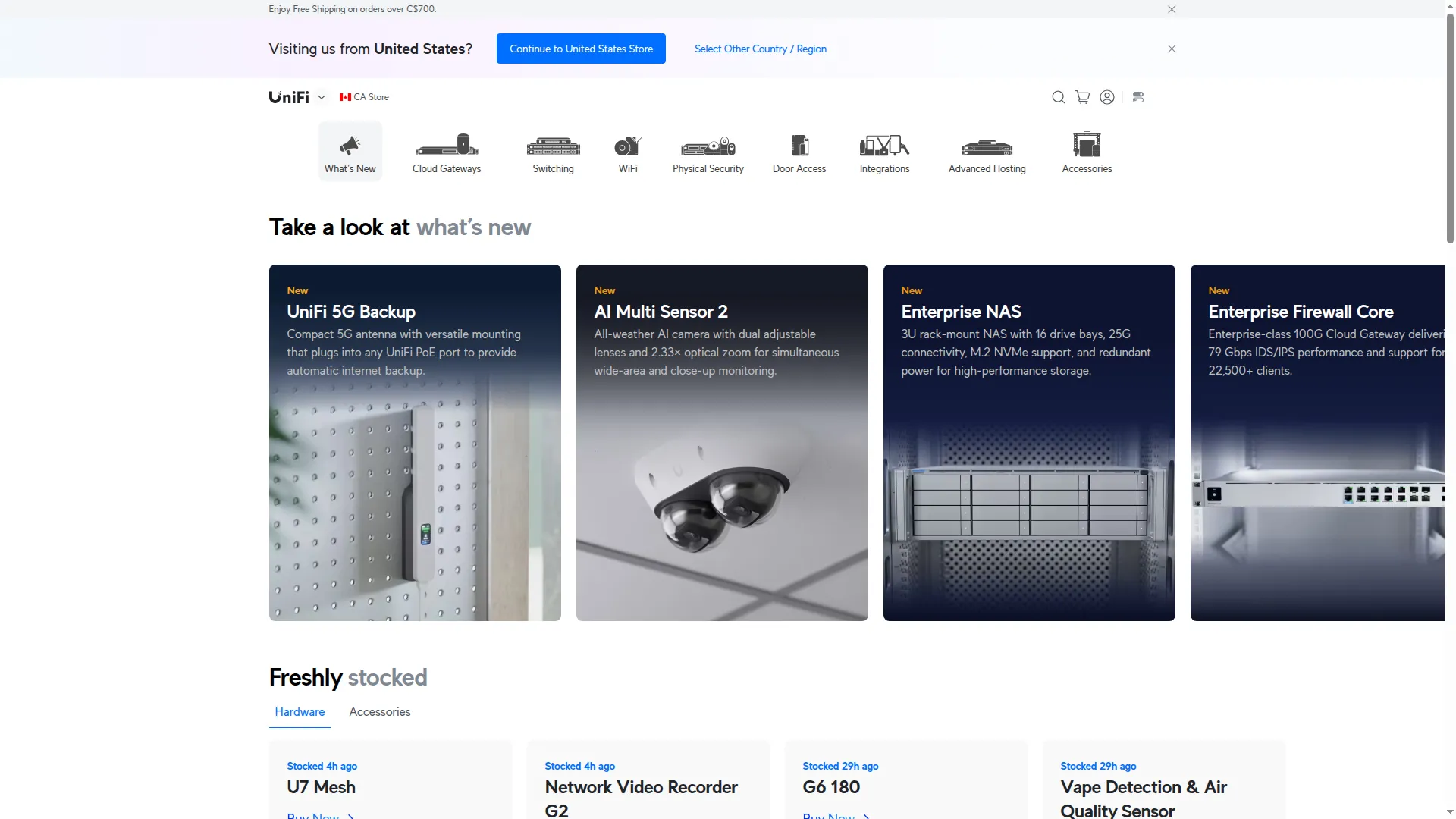The height and width of the screenshot is (819, 1456).
Task: Click the CA Store region selector
Action: (x=364, y=97)
